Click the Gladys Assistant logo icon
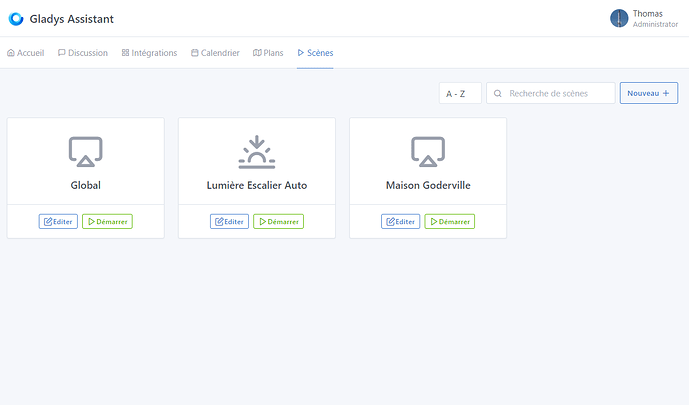The width and height of the screenshot is (689, 405). [16, 19]
